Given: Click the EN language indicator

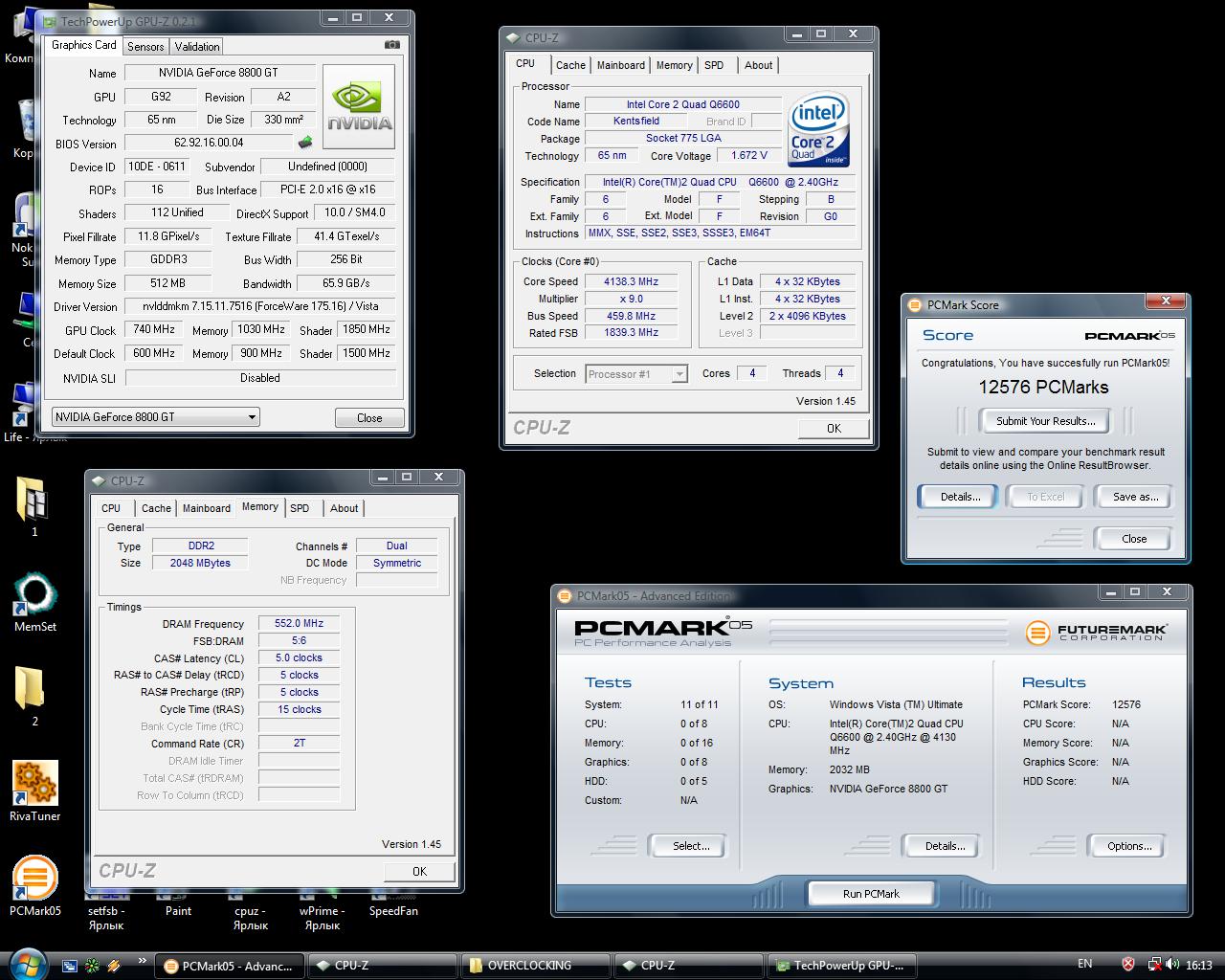Looking at the screenshot, I should [x=1084, y=964].
